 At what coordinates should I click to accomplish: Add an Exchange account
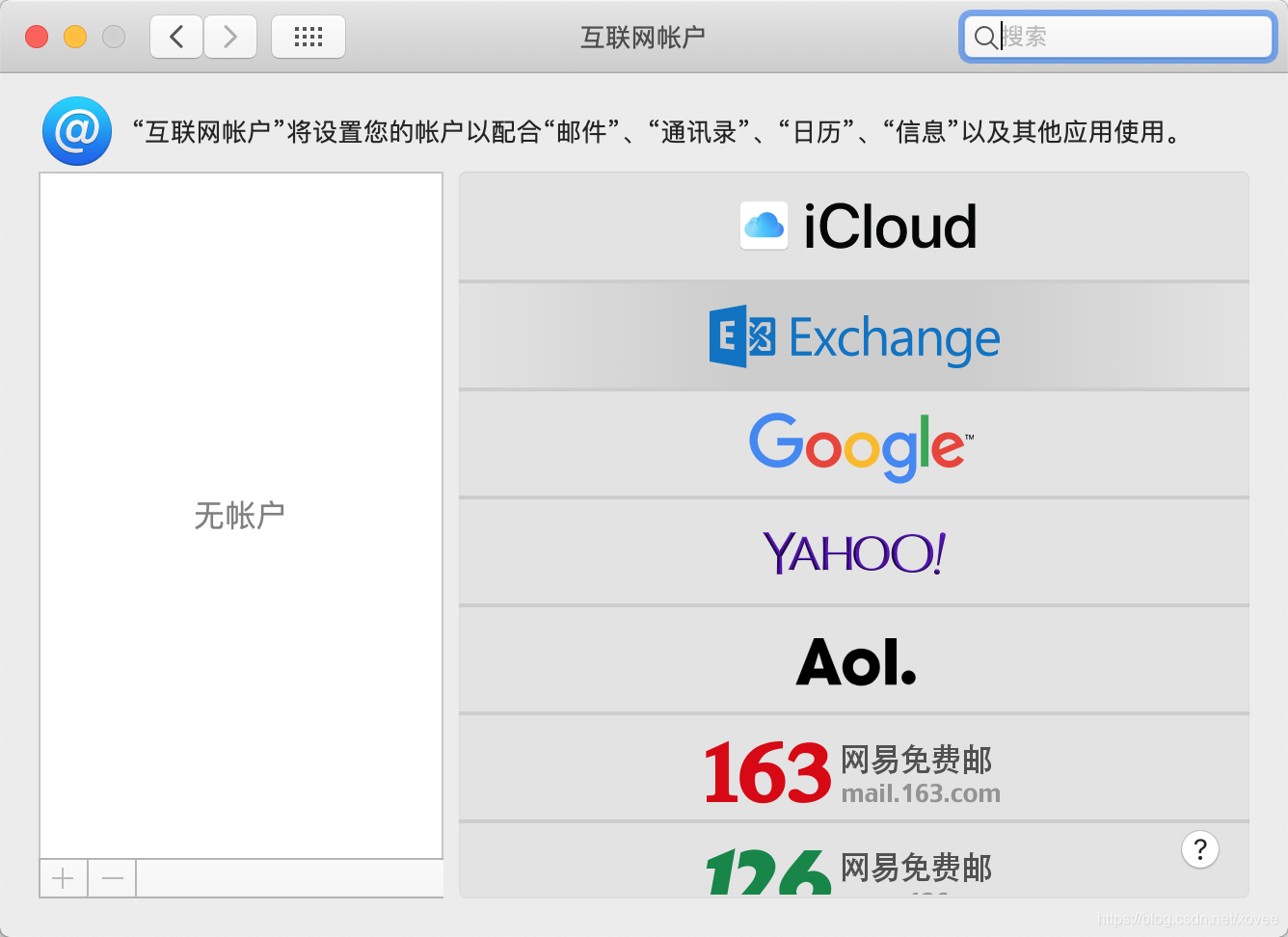(854, 336)
